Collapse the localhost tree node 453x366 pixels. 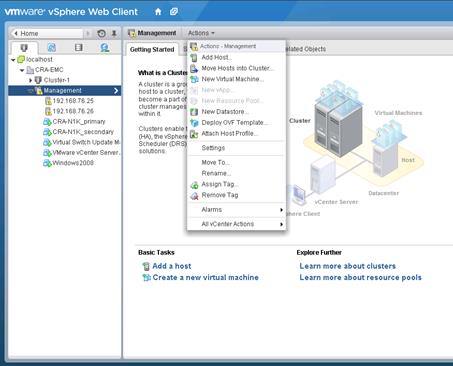coord(13,60)
